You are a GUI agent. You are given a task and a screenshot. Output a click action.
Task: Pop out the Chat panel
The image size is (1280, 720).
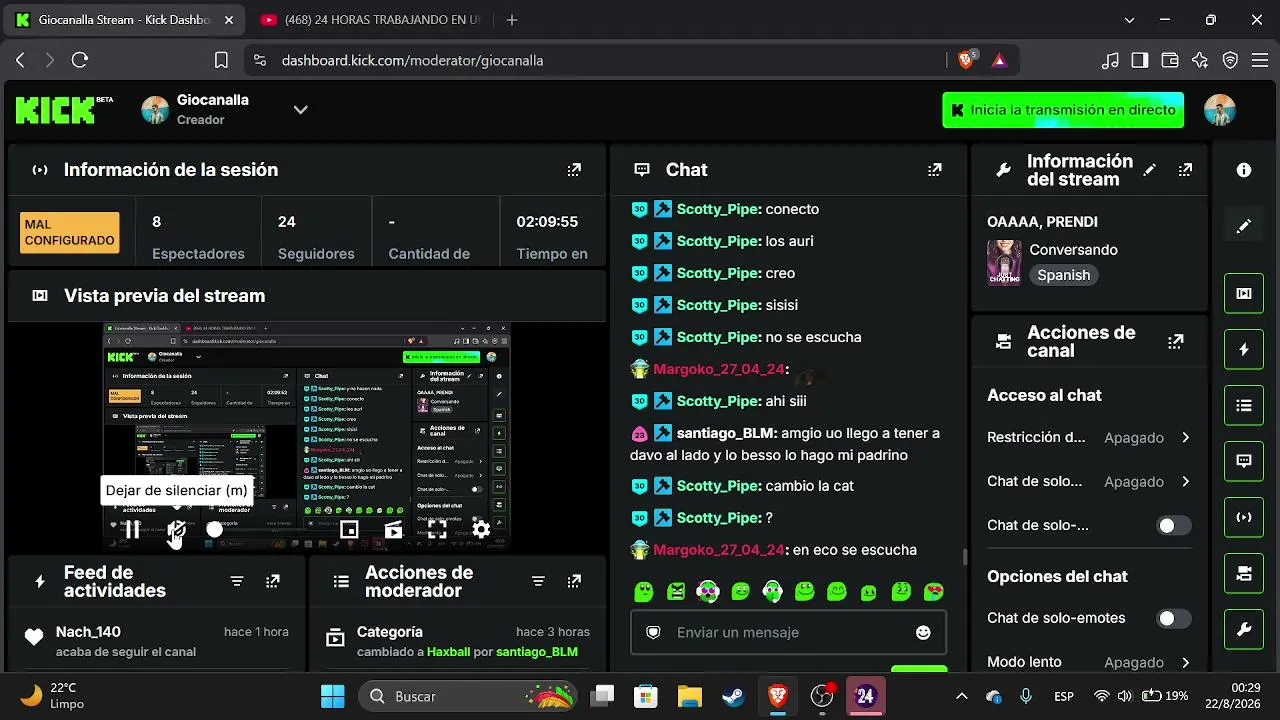935,170
